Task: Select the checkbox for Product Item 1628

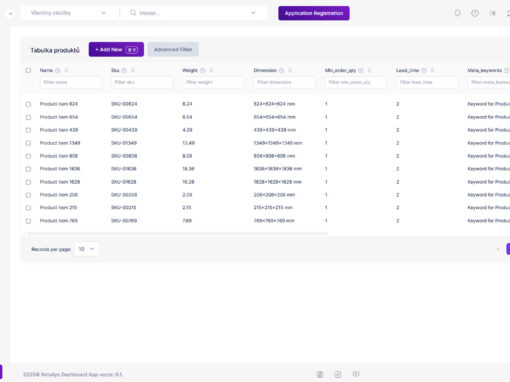Action: [28, 182]
